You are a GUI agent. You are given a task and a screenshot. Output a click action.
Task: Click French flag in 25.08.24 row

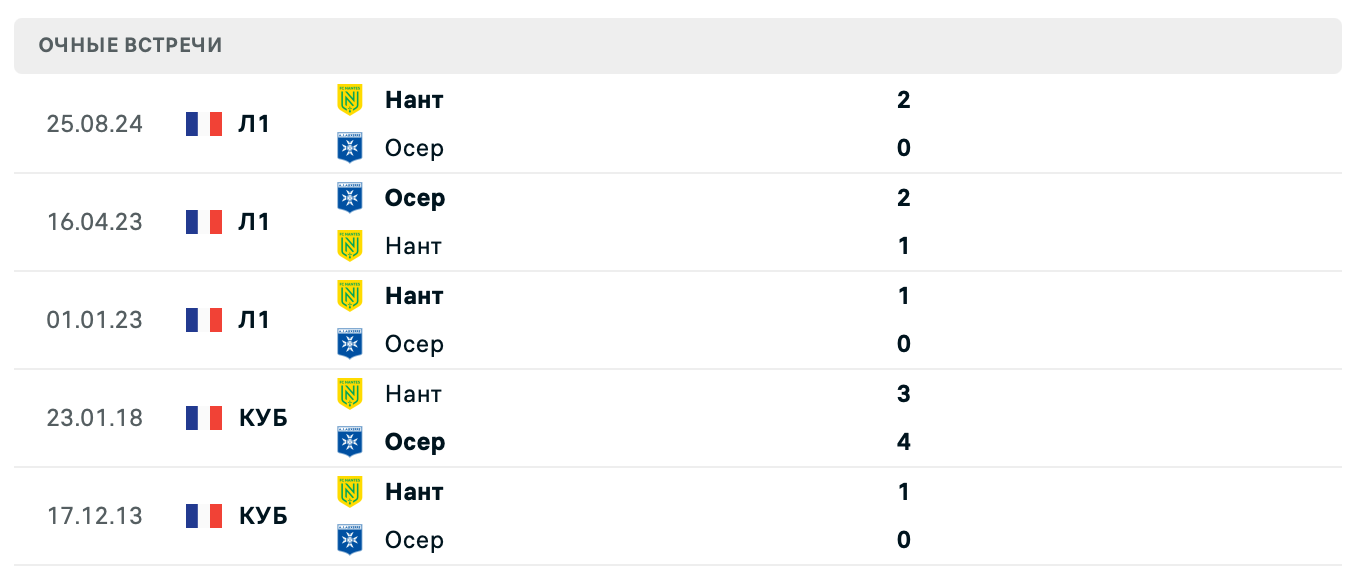[x=204, y=124]
